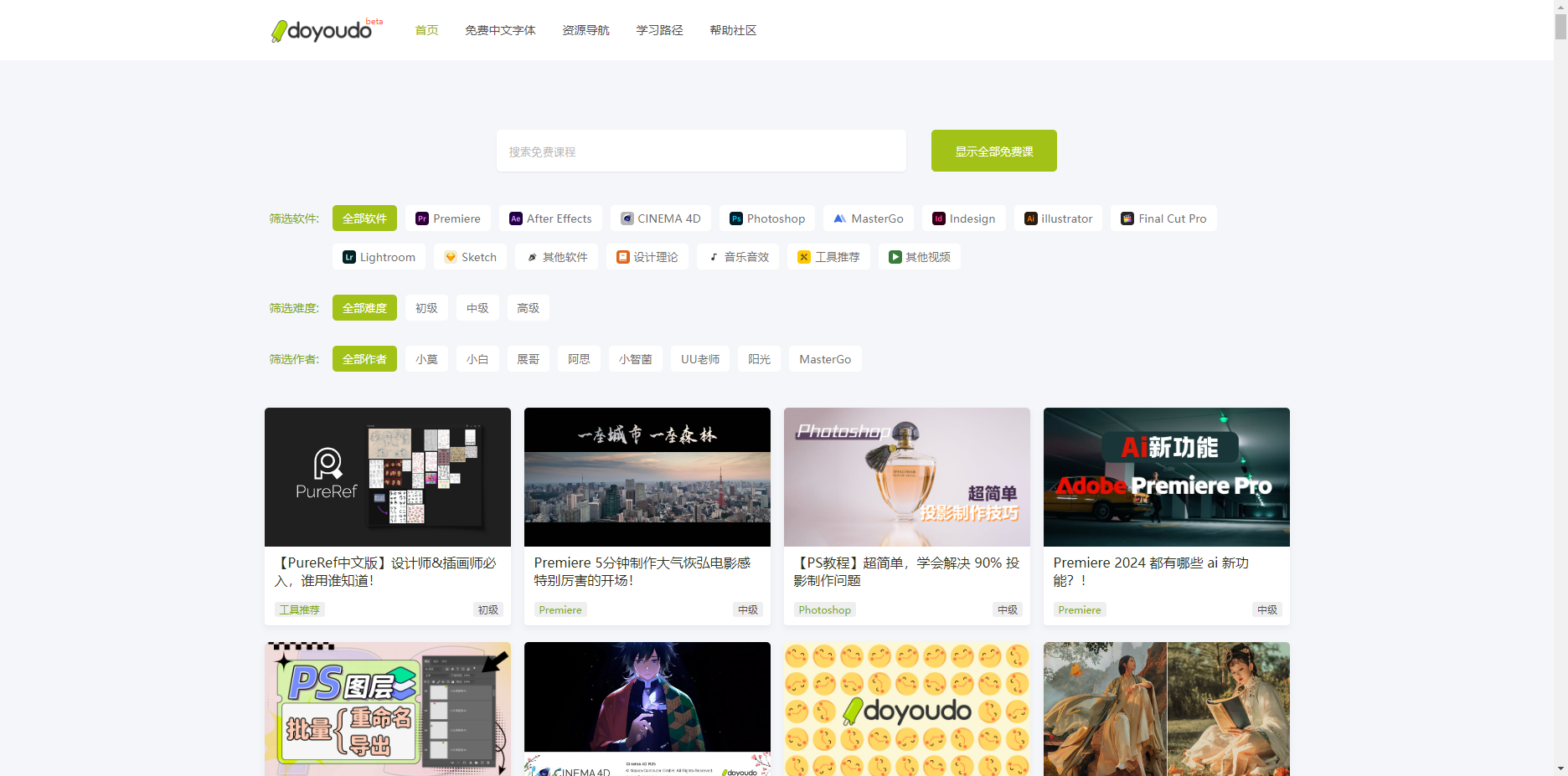Open the PureRef中文版 course title
This screenshot has height=776, width=1568.
[385, 572]
